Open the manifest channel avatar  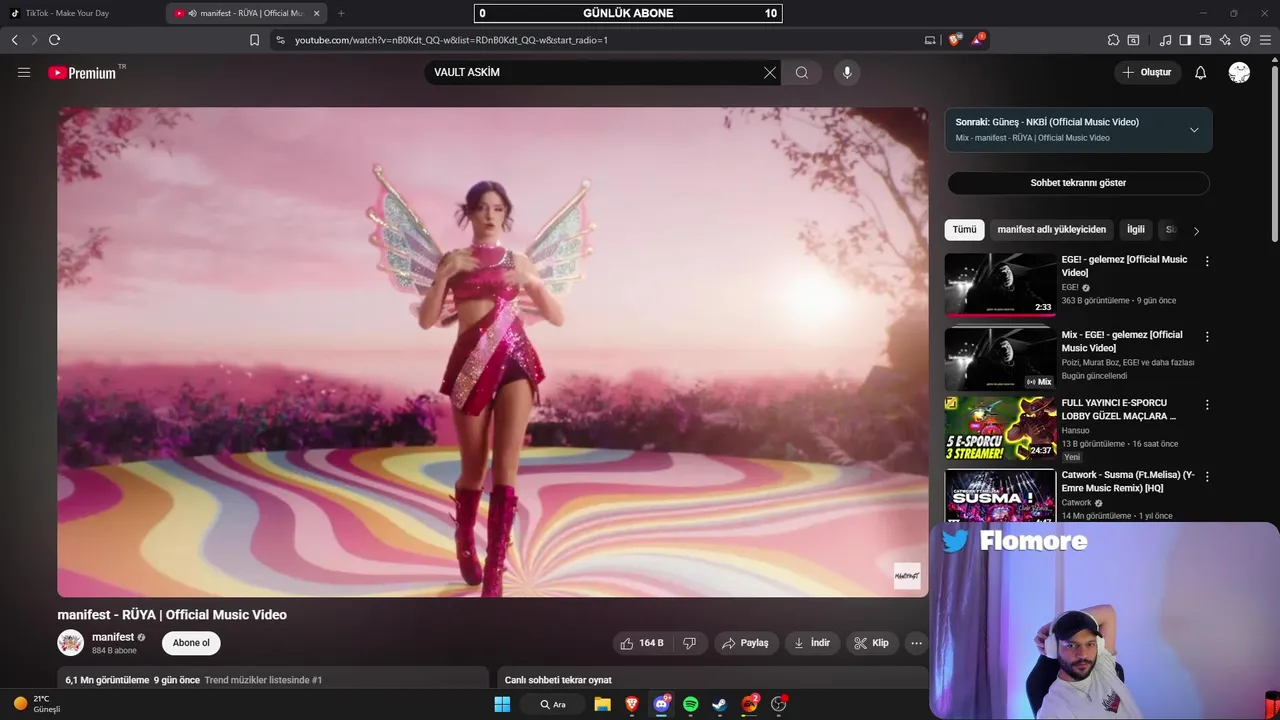70,643
